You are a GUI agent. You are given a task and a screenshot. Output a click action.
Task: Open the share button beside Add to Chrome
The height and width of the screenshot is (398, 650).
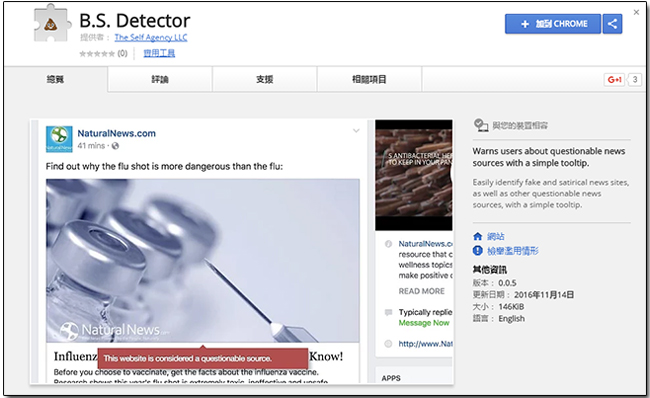pos(612,24)
